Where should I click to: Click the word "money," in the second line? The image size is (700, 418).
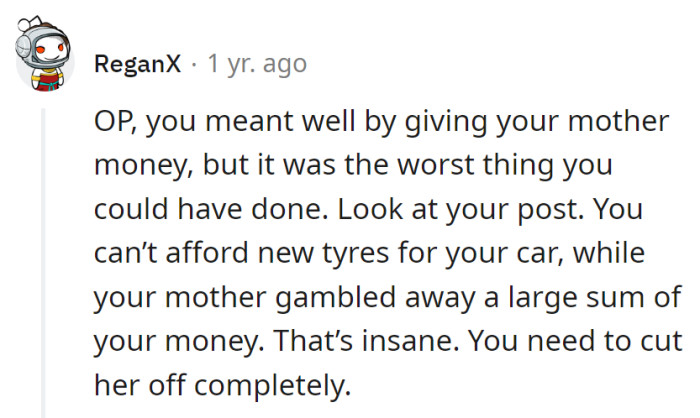pyautogui.click(x=141, y=165)
